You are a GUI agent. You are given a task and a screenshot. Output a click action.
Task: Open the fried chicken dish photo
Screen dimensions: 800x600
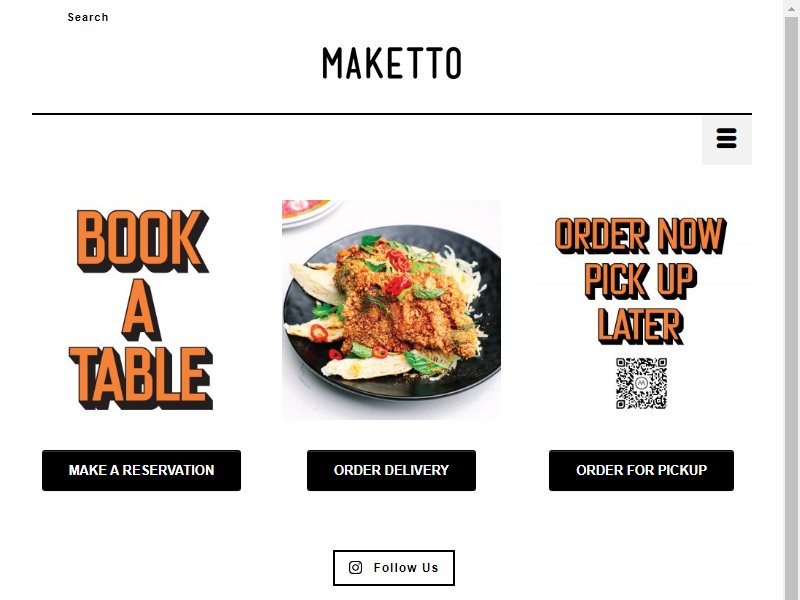pos(391,310)
